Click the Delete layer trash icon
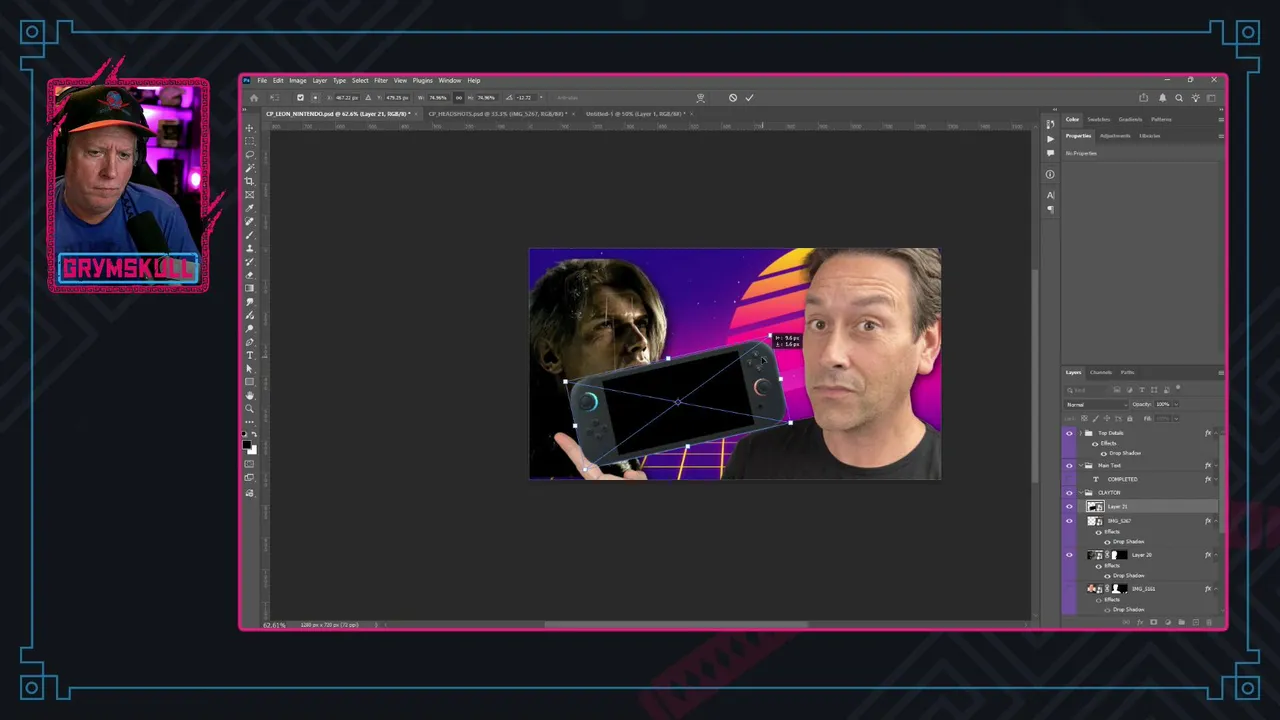 [x=1209, y=622]
